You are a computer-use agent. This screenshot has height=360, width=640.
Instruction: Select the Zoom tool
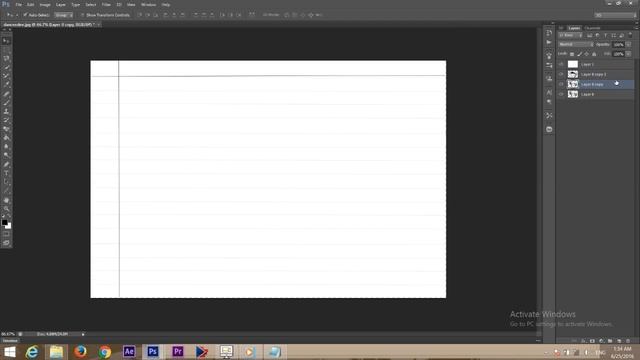(x=6, y=209)
